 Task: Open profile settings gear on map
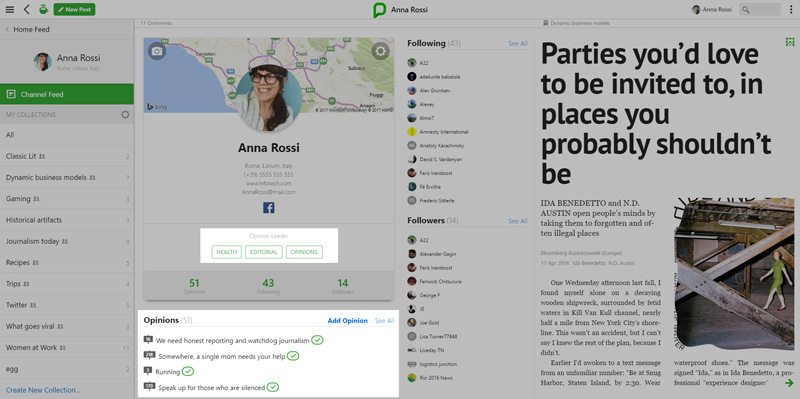pos(380,51)
